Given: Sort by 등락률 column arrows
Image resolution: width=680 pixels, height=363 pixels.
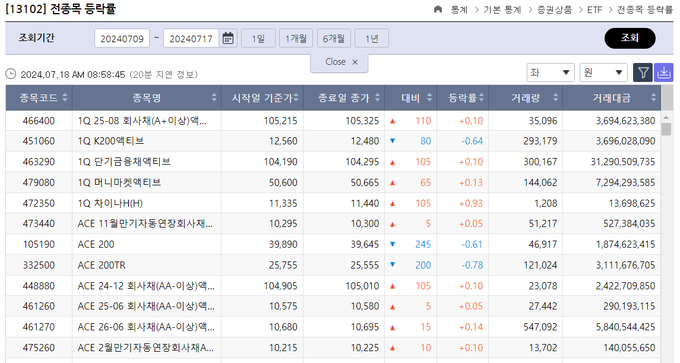Looking at the screenshot, I should 481,98.
